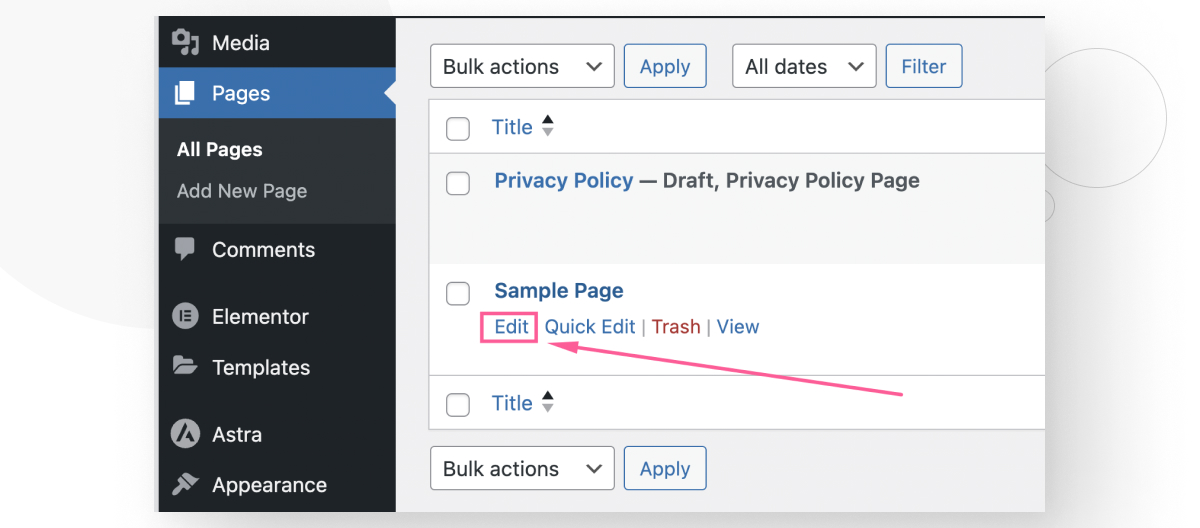
Task: Click the Elementor logo icon
Action: (x=185, y=316)
